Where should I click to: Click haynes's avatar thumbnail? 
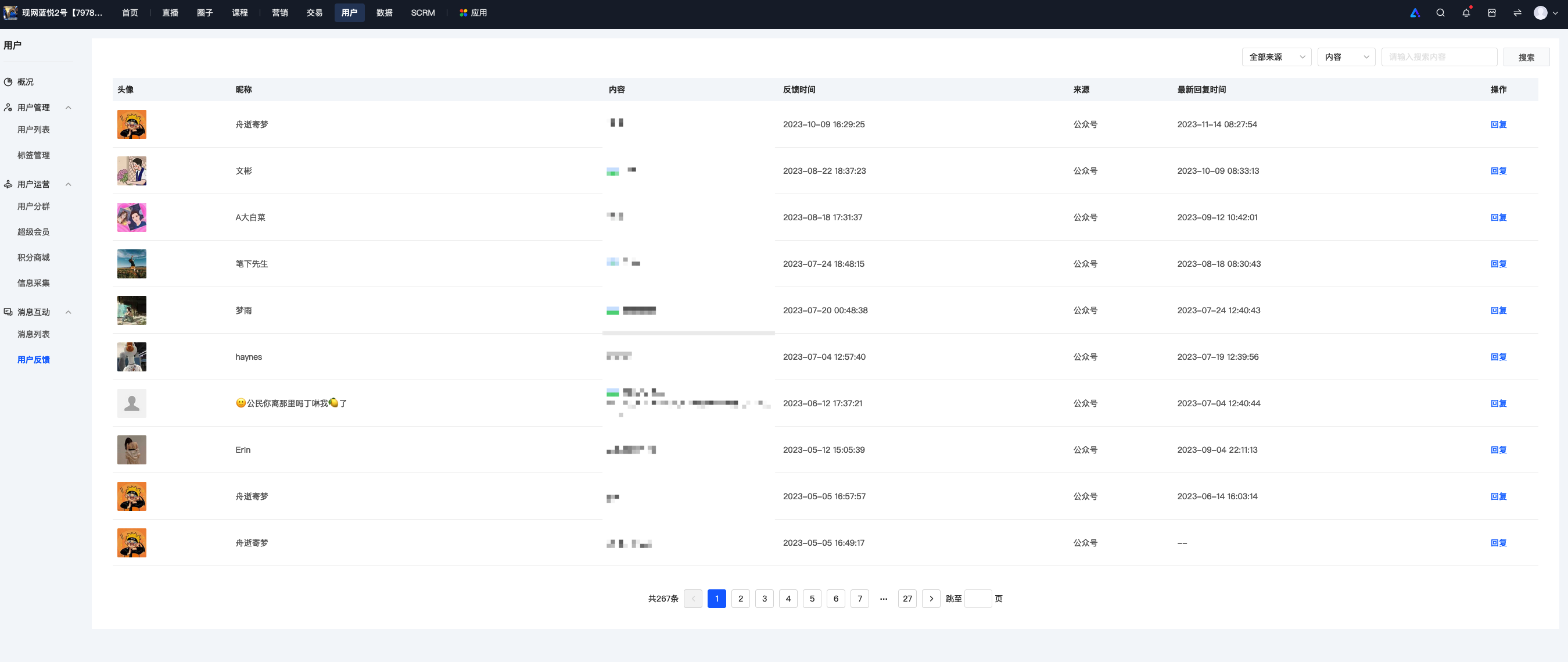pyautogui.click(x=131, y=357)
